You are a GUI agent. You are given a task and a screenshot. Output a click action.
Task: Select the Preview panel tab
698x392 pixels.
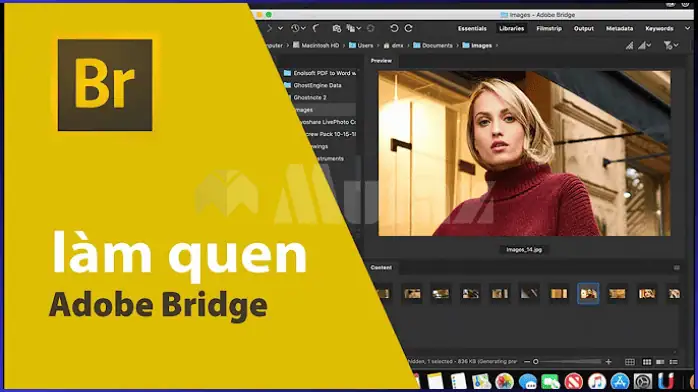(x=381, y=61)
